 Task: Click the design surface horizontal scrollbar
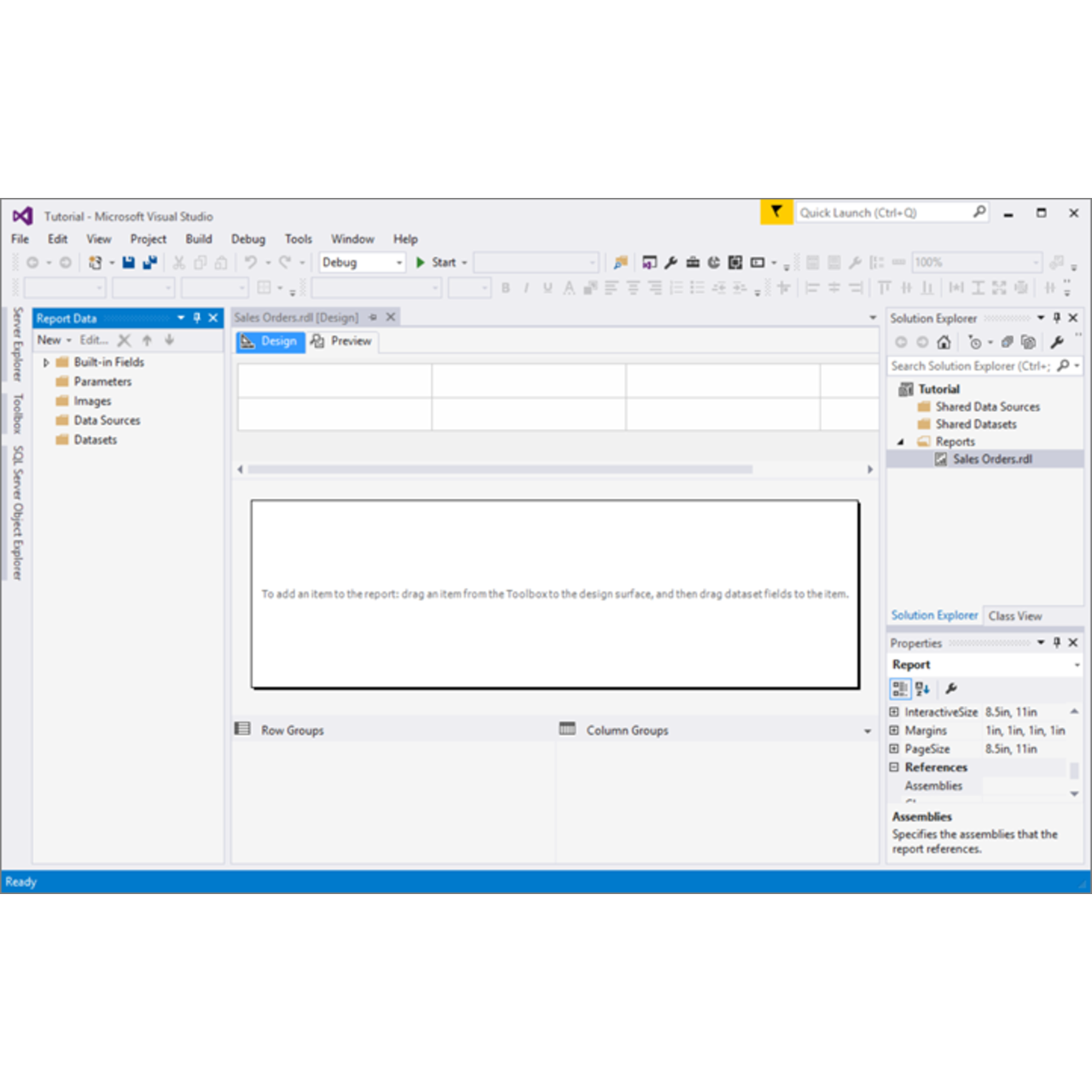pyautogui.click(x=500, y=469)
